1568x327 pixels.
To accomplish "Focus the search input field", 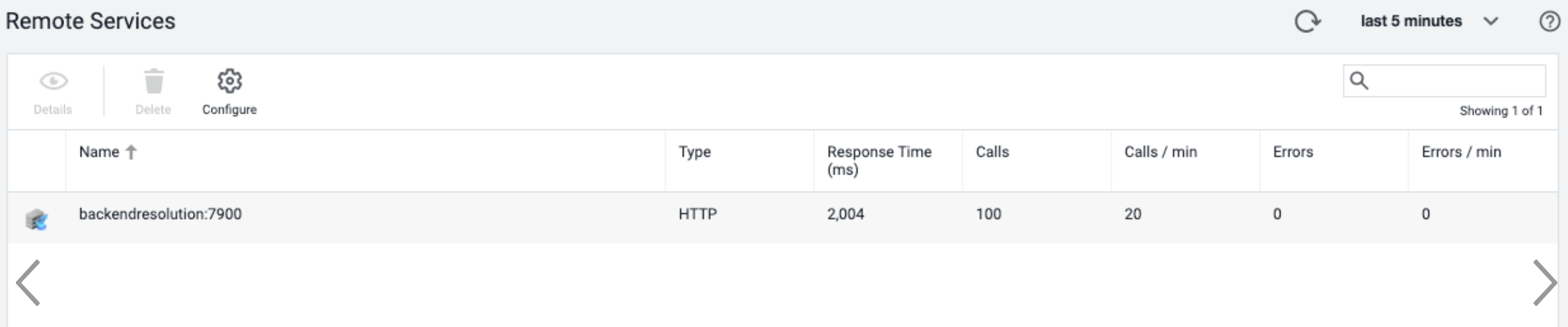I will point(1444,81).
